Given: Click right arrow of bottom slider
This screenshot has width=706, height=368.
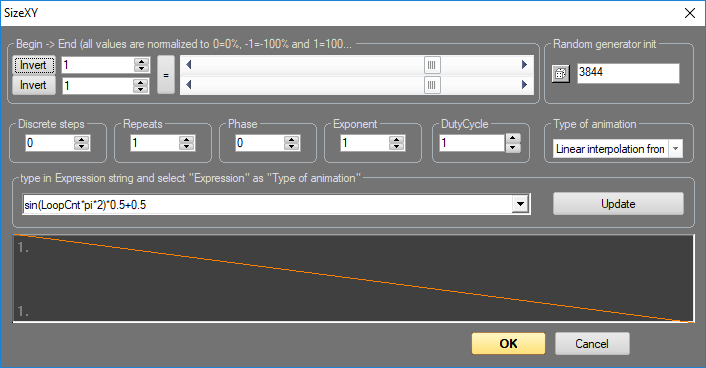Looking at the screenshot, I should click(x=524, y=85).
